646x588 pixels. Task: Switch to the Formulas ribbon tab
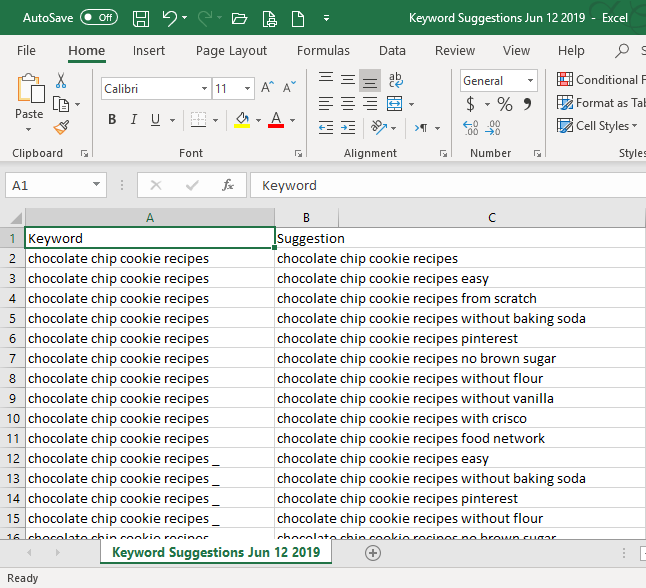(323, 51)
